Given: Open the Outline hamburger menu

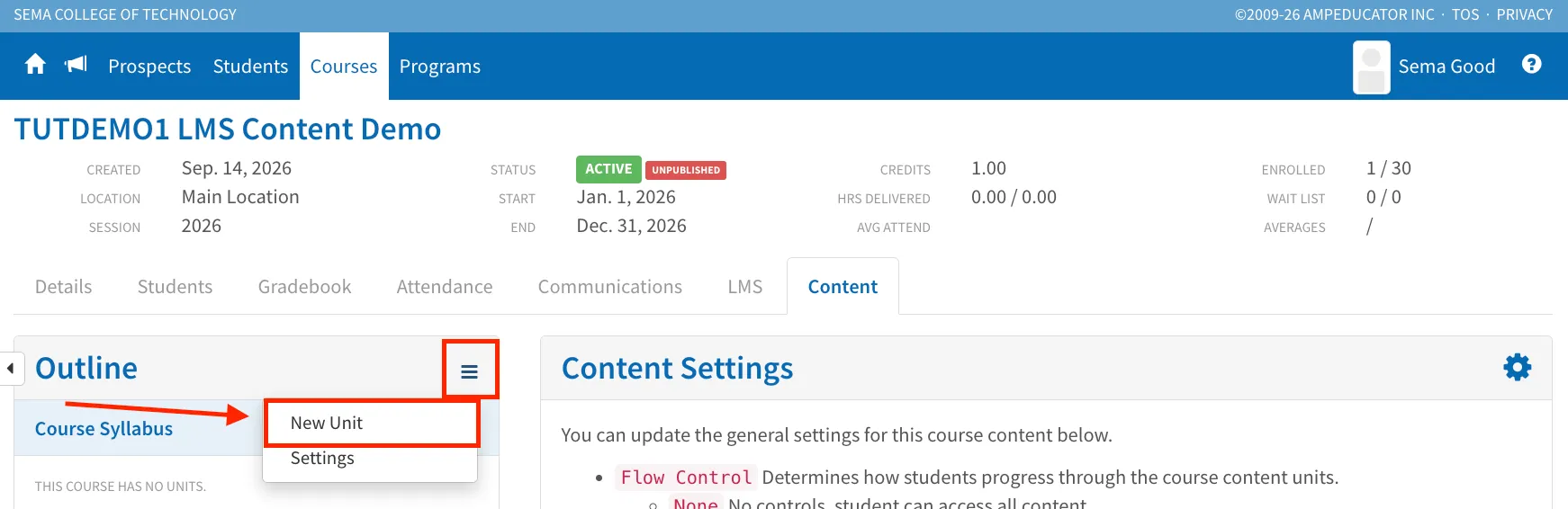Looking at the screenshot, I should [x=469, y=371].
